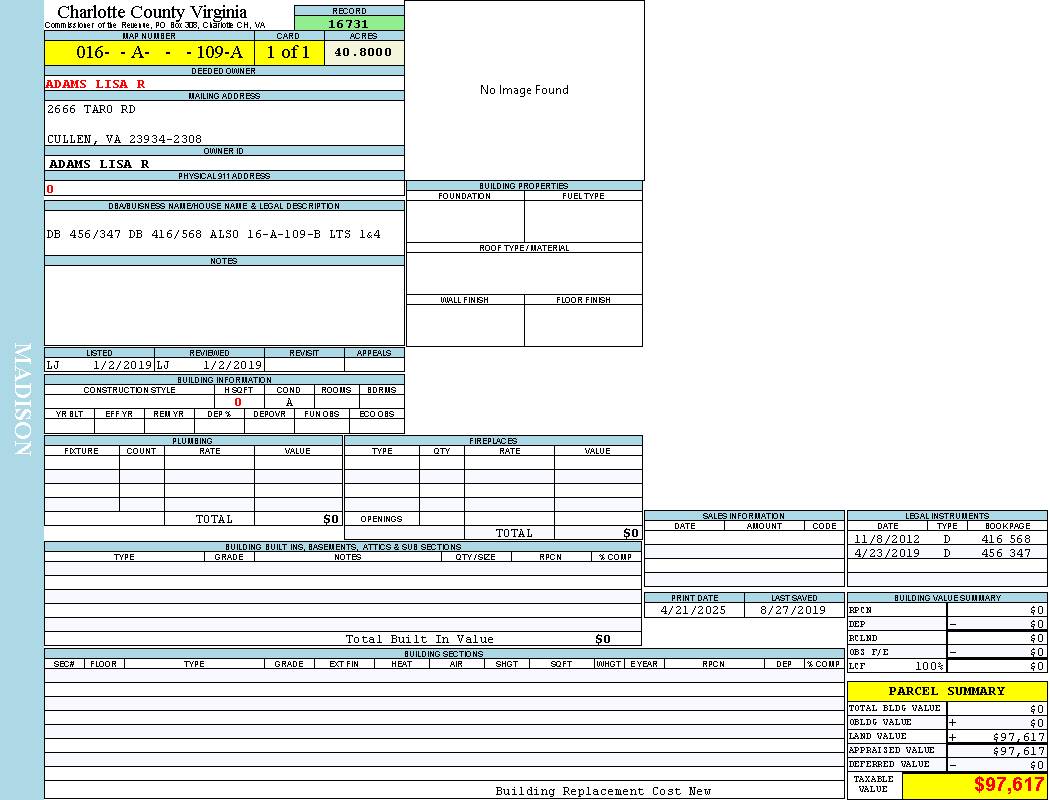Select the map number 016-A-109-A field
The width and height of the screenshot is (1050, 800).
pos(149,52)
